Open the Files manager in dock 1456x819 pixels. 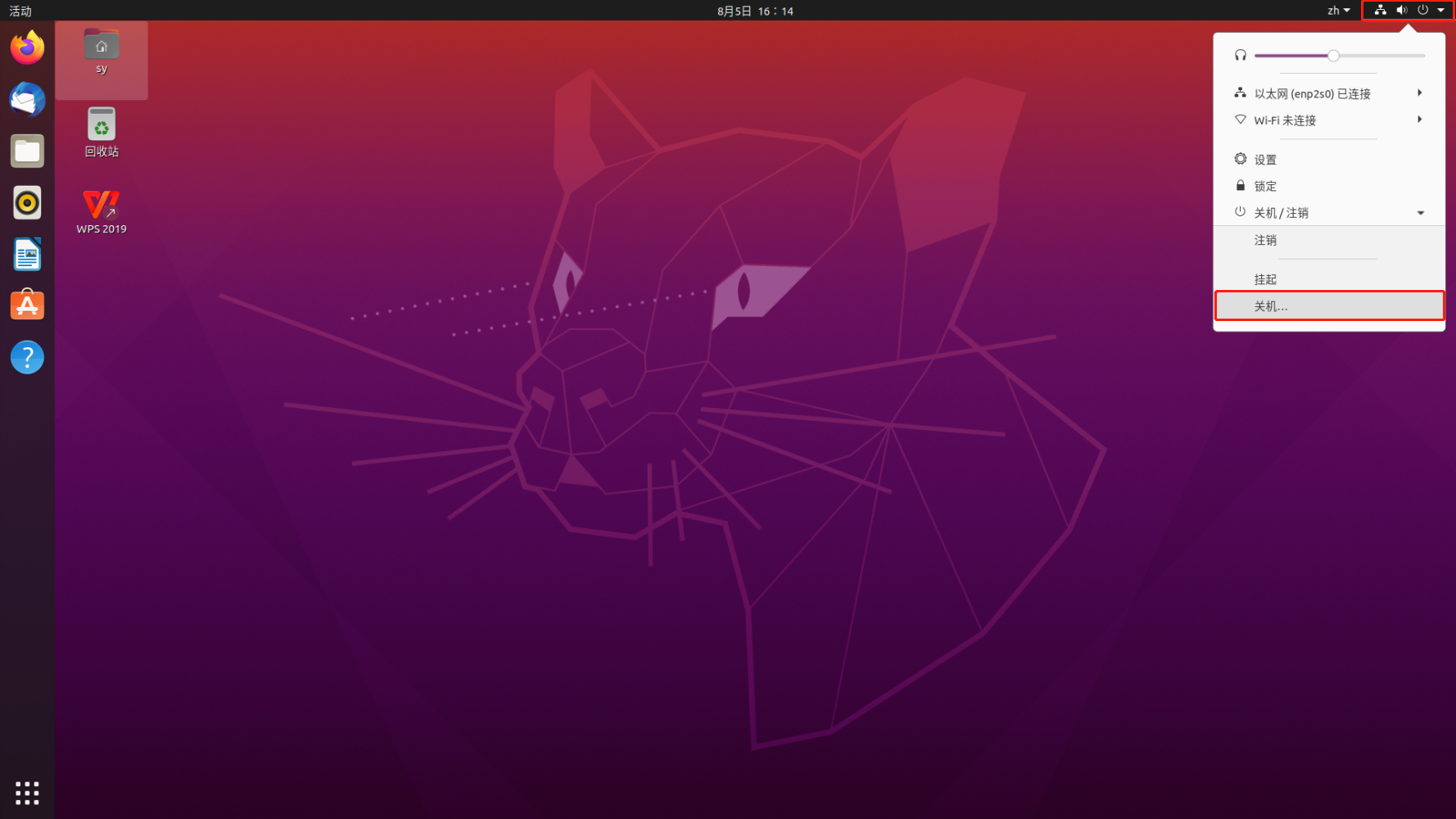tap(27, 152)
